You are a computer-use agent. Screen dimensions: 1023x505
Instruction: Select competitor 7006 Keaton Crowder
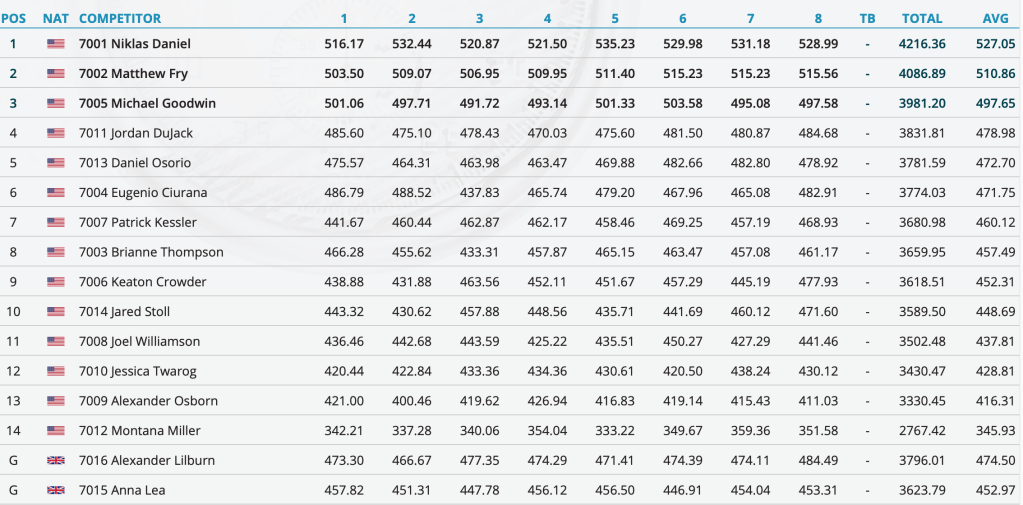143,282
